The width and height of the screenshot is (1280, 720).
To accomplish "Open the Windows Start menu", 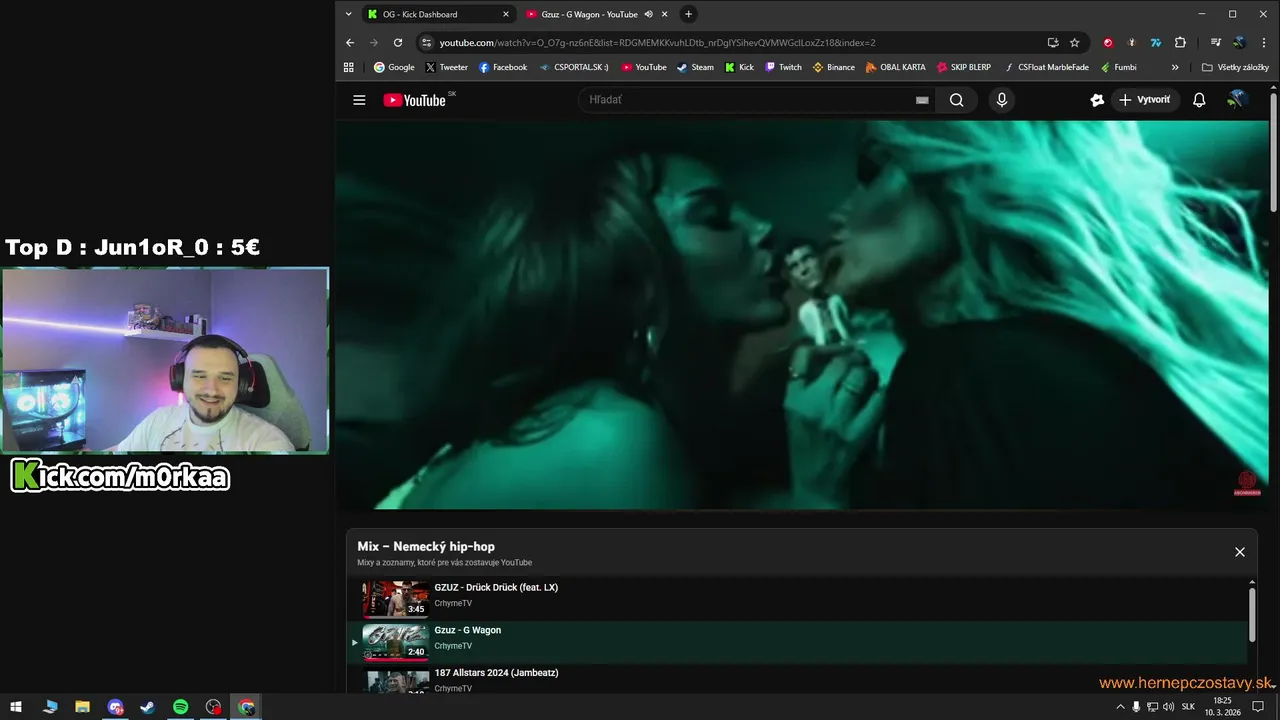I will click(x=16, y=707).
